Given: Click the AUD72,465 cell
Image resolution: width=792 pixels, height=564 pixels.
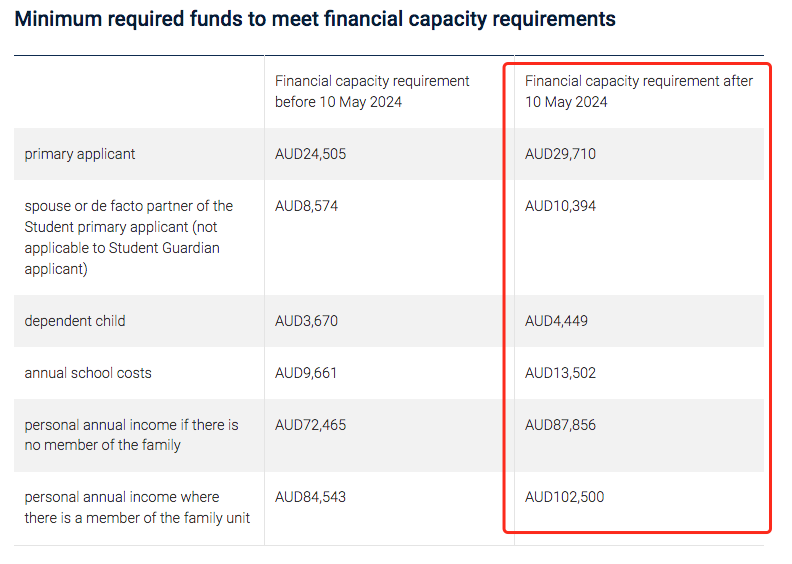Looking at the screenshot, I should coord(311,425).
